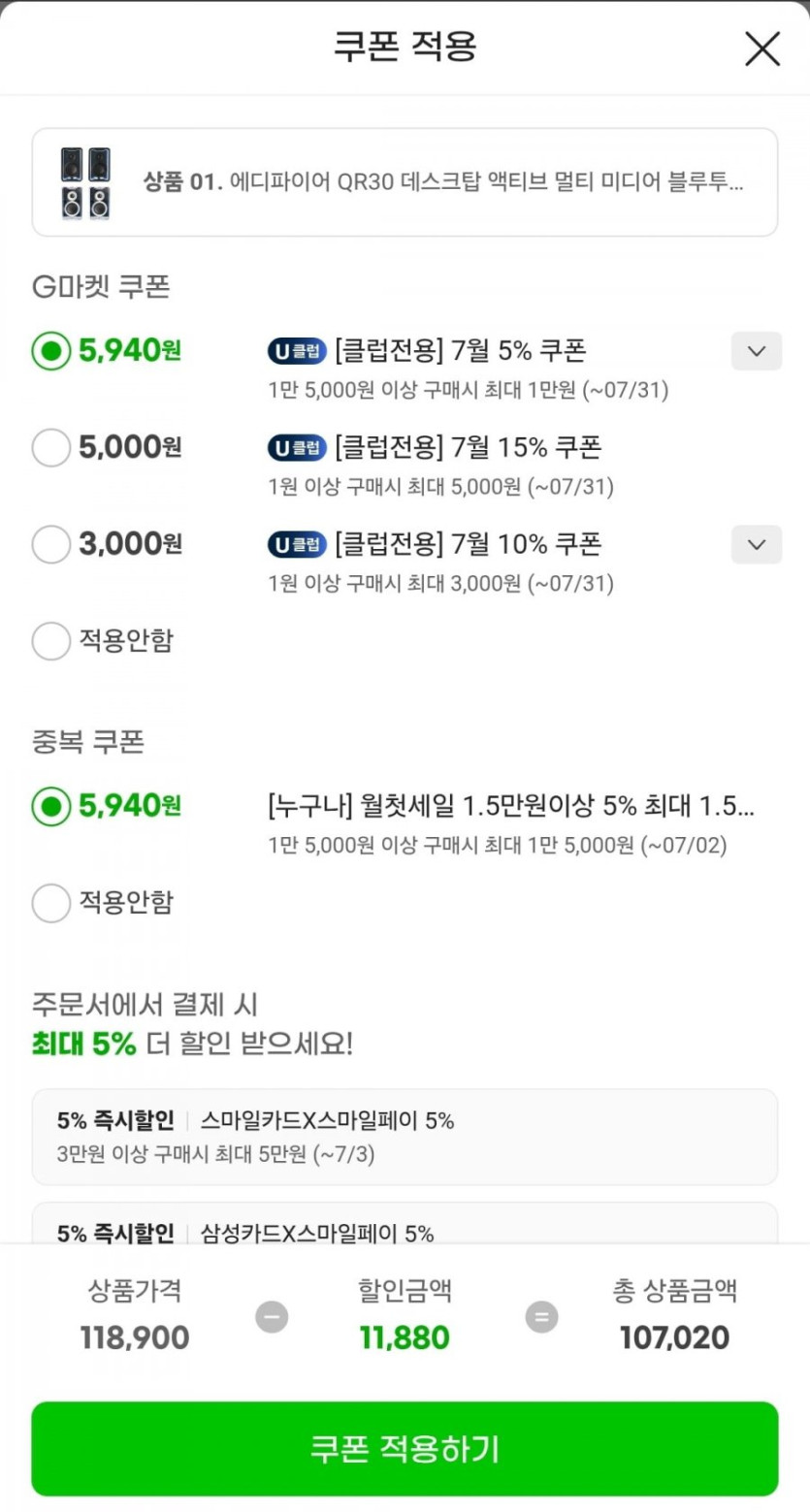This screenshot has width=810, height=1512.
Task: Choose 적용안함 under 중복 쿠폰
Action: 51,903
